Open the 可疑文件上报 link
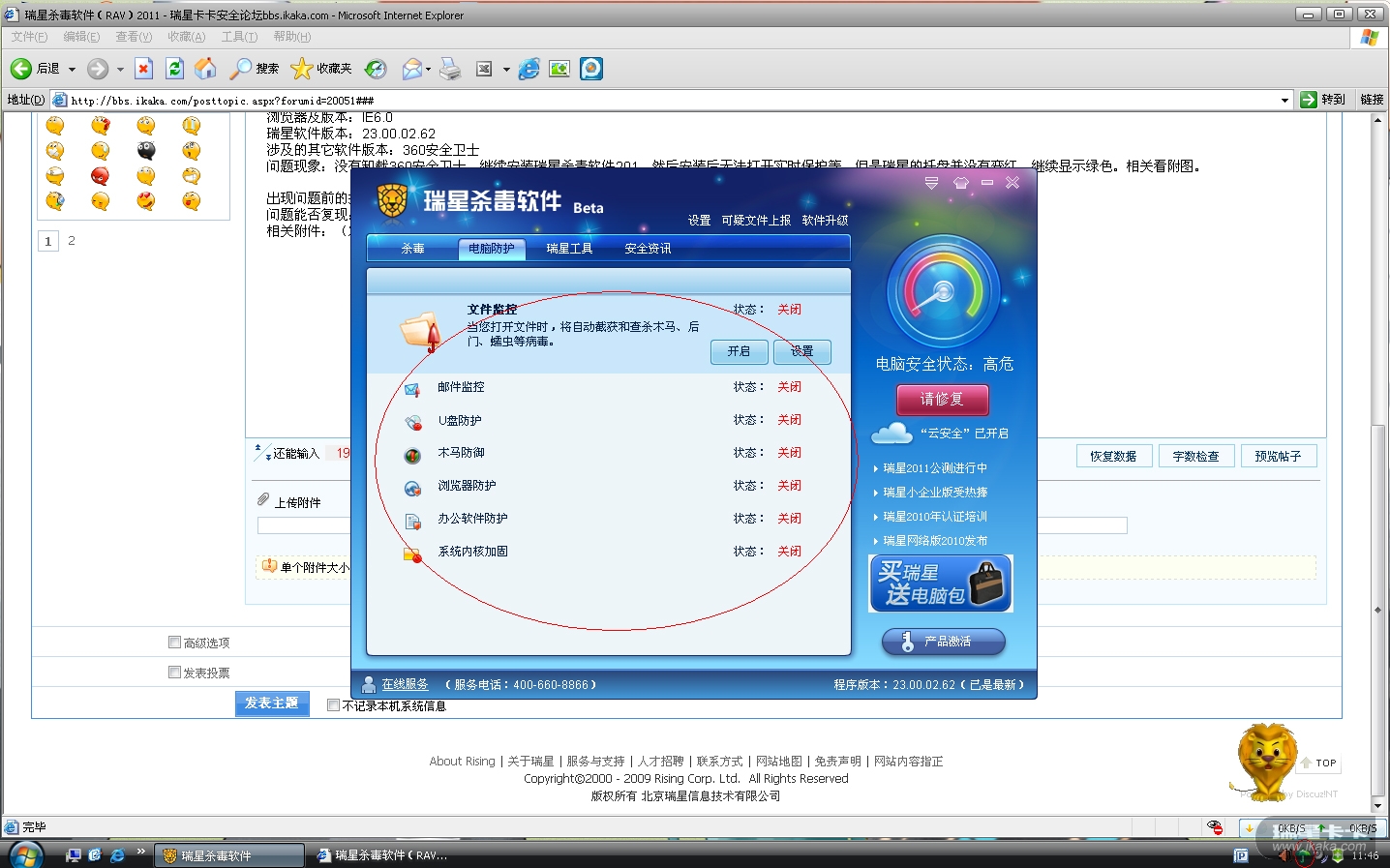This screenshot has height=868, width=1390. click(x=756, y=221)
